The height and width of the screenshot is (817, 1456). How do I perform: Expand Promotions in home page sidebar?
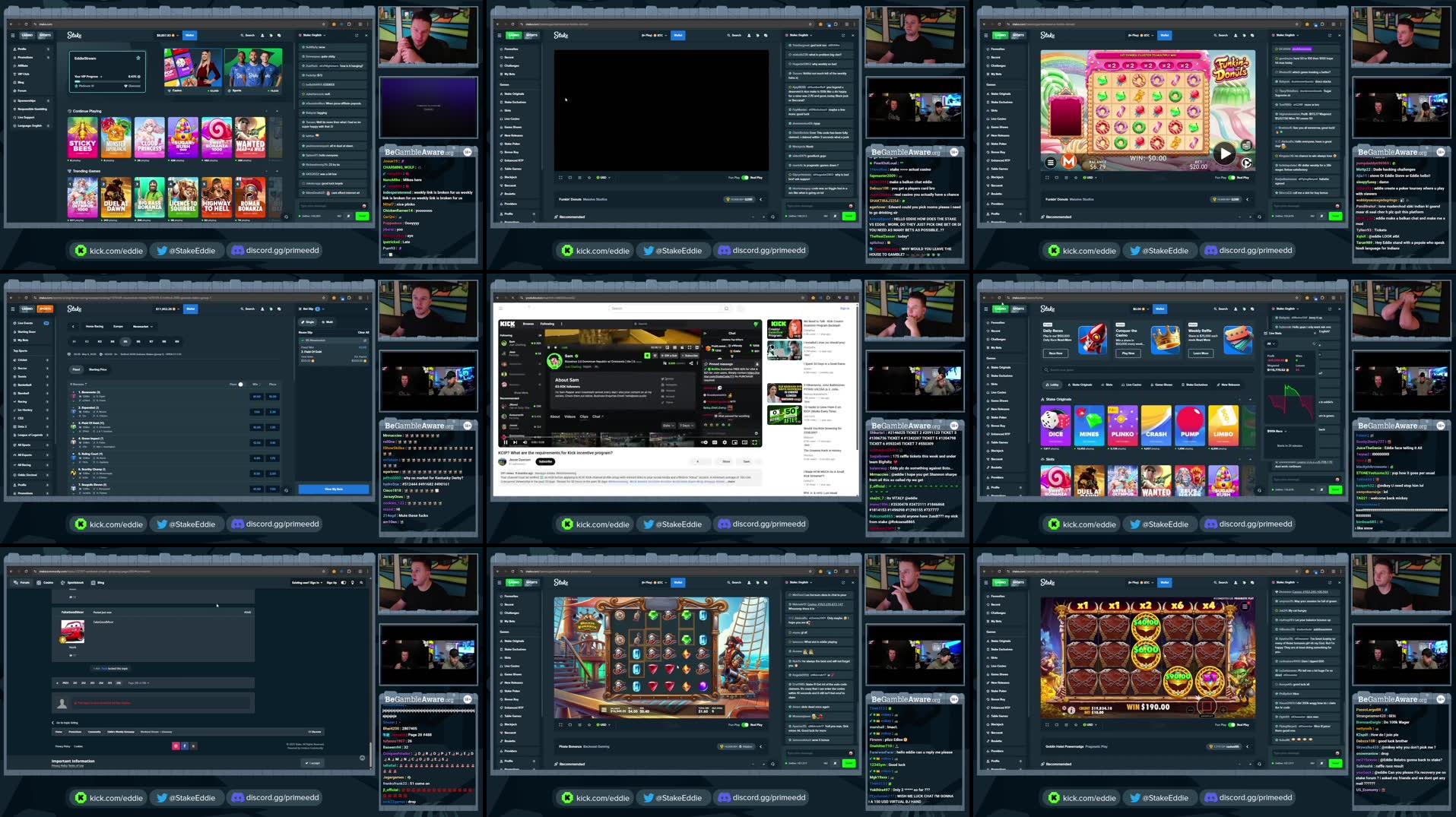click(x=30, y=57)
